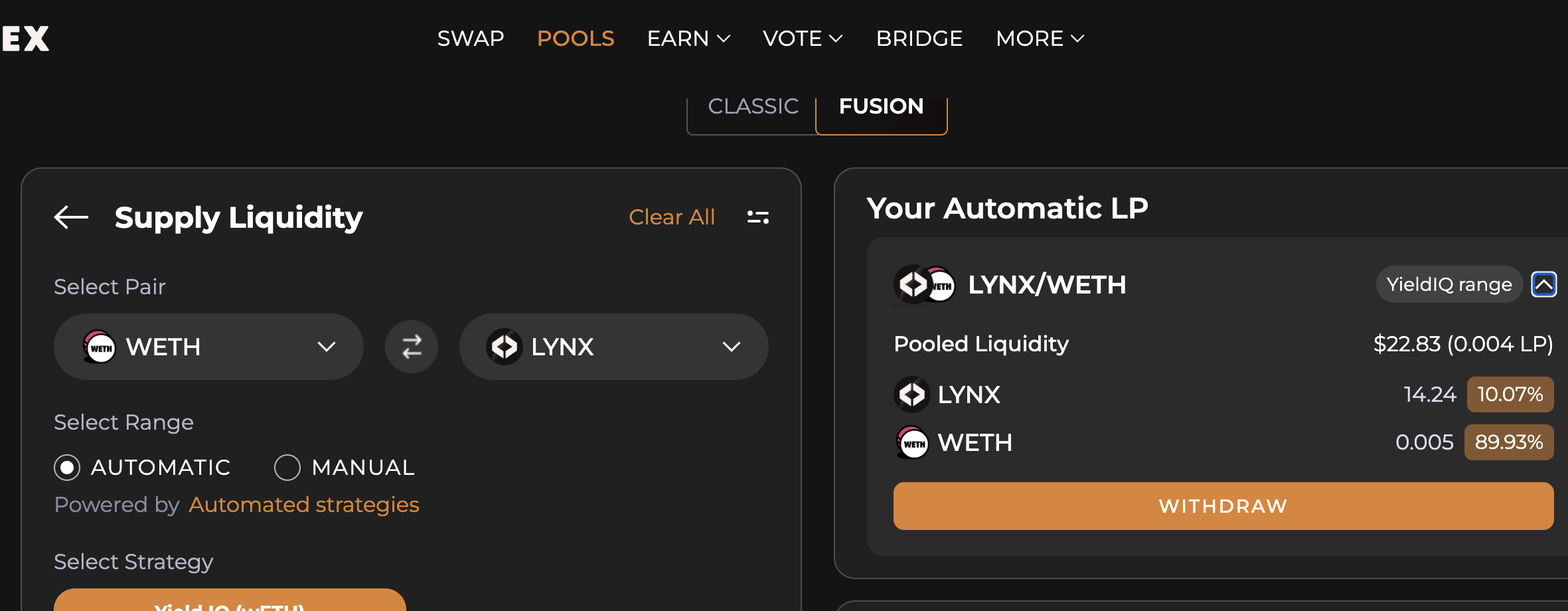Expand the EARN menu
1568x611 pixels.
tap(689, 39)
